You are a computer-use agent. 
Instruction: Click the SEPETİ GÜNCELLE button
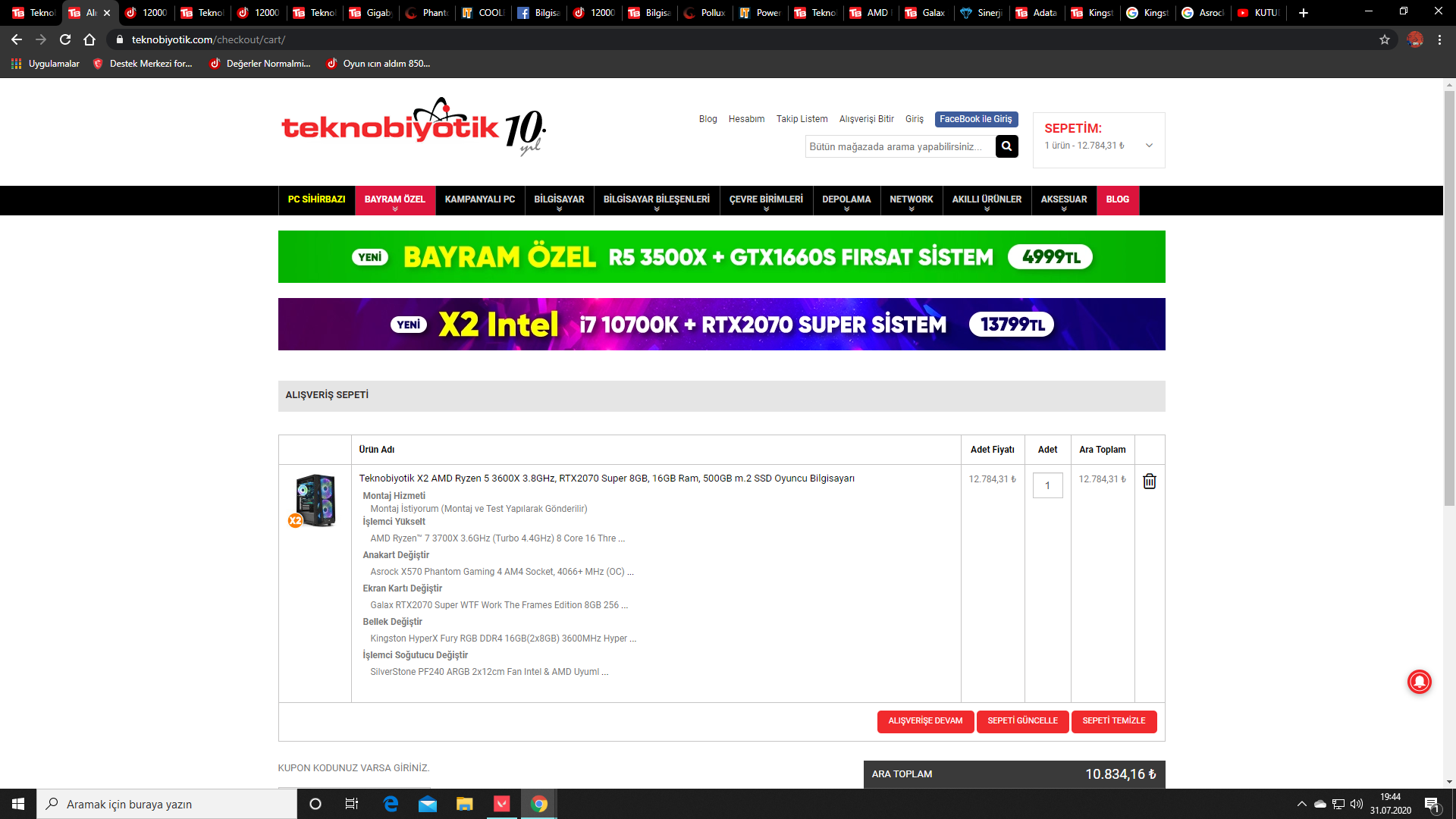[1022, 721]
